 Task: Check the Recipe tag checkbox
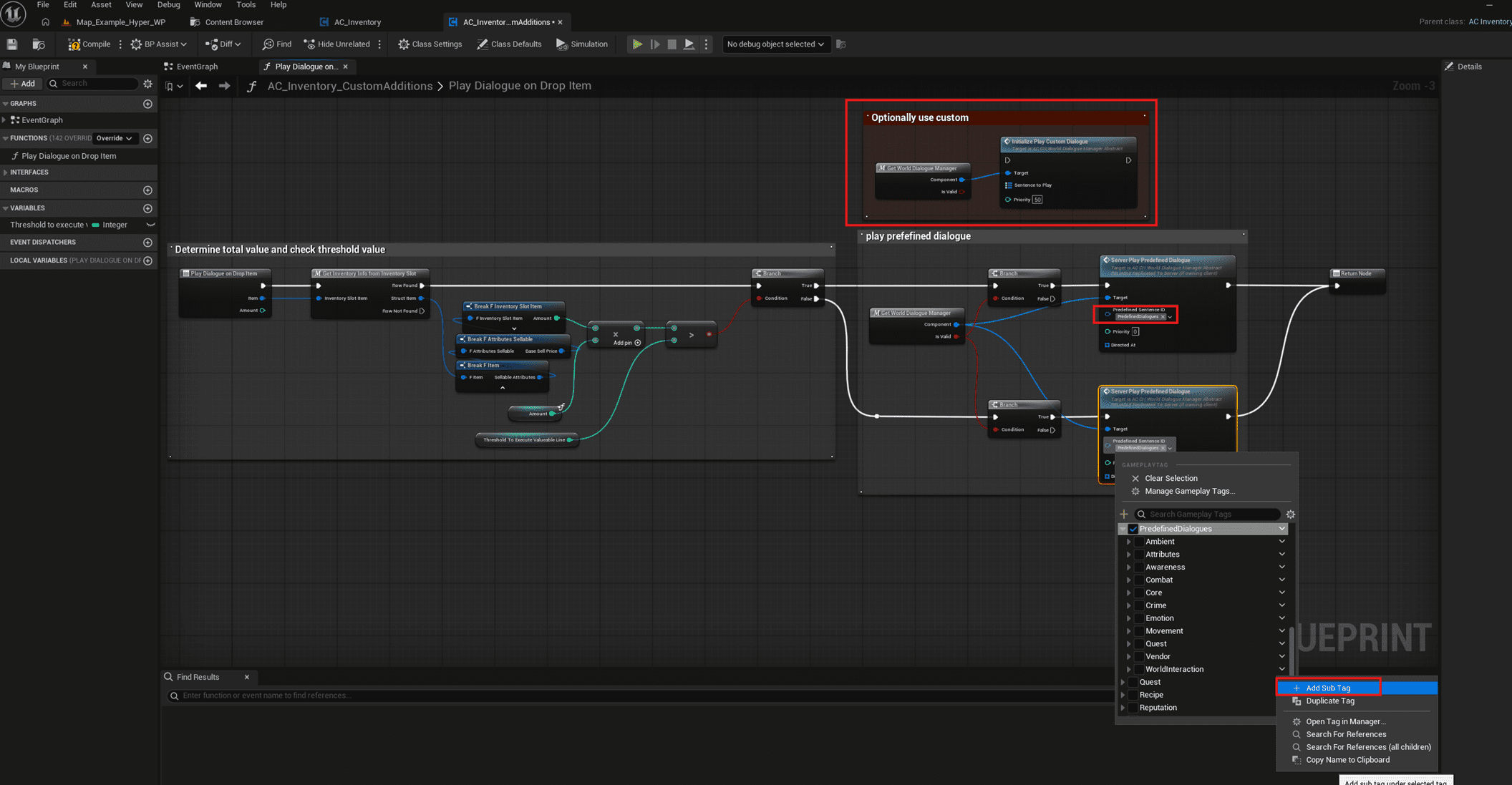click(1133, 695)
